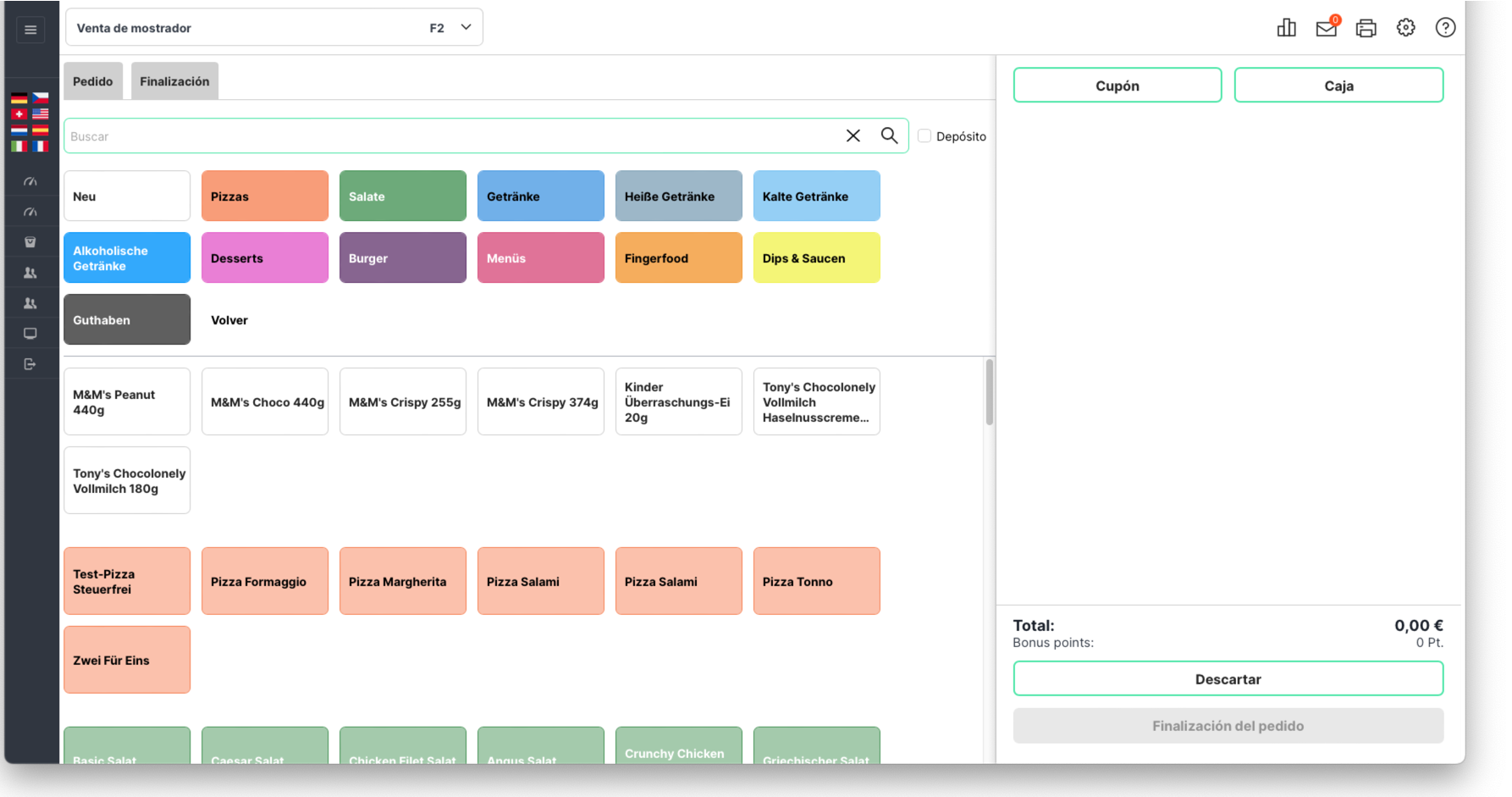Click the Finalización del pedido button
The width and height of the screenshot is (1512, 797).
1228,726
